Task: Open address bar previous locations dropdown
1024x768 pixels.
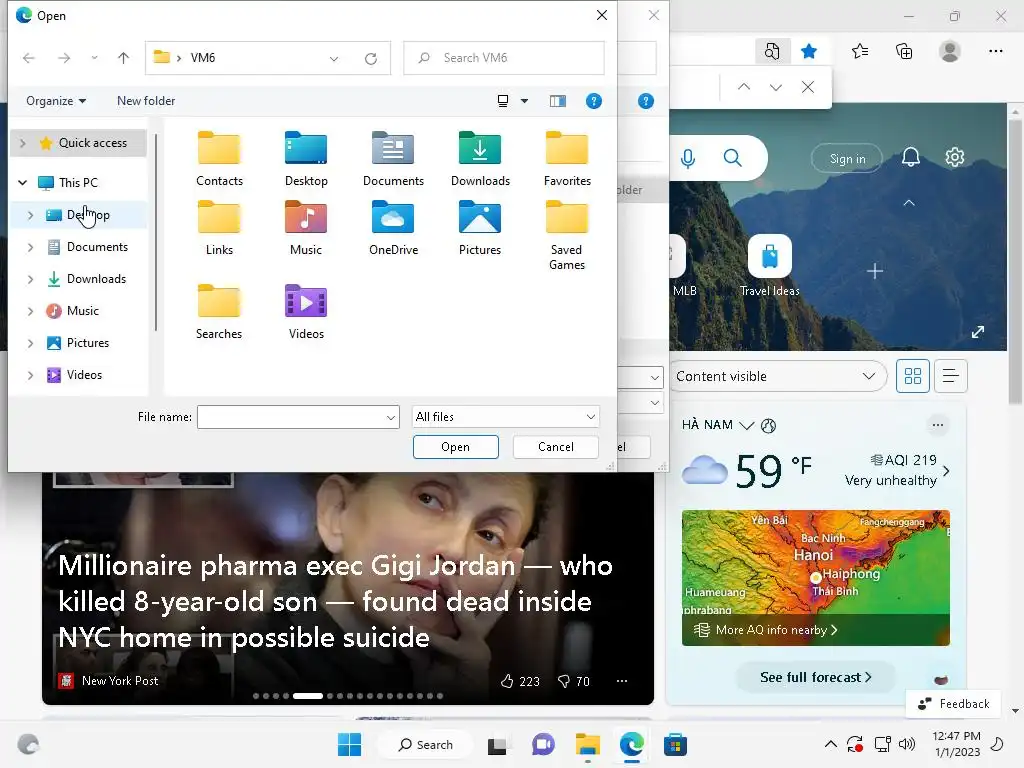Action: point(334,58)
